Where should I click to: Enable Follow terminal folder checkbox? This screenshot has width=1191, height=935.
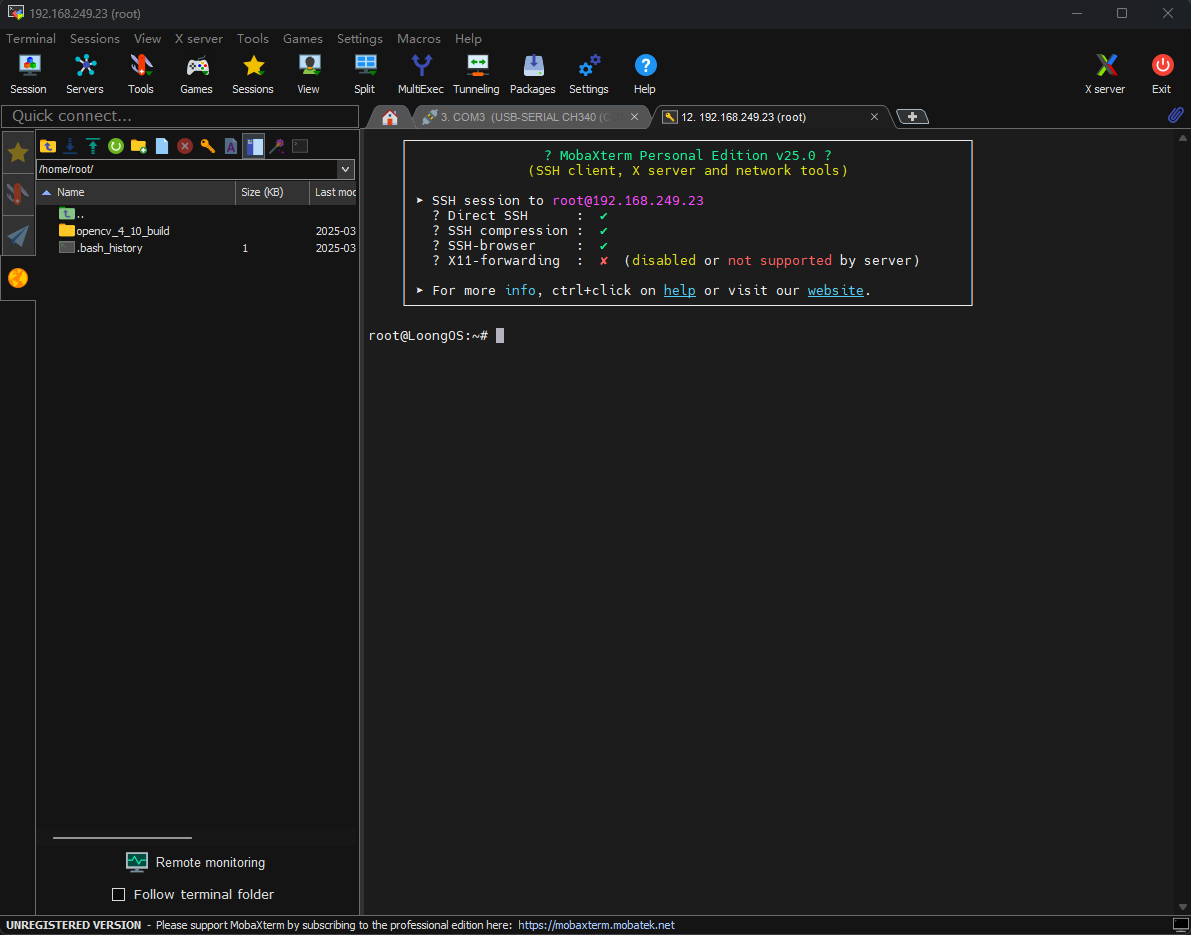pos(118,895)
